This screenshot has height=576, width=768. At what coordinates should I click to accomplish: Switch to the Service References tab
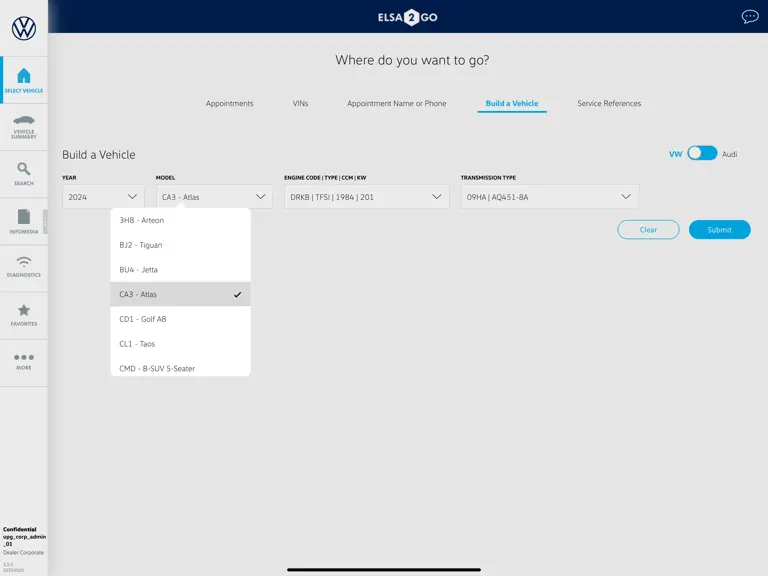tap(609, 103)
